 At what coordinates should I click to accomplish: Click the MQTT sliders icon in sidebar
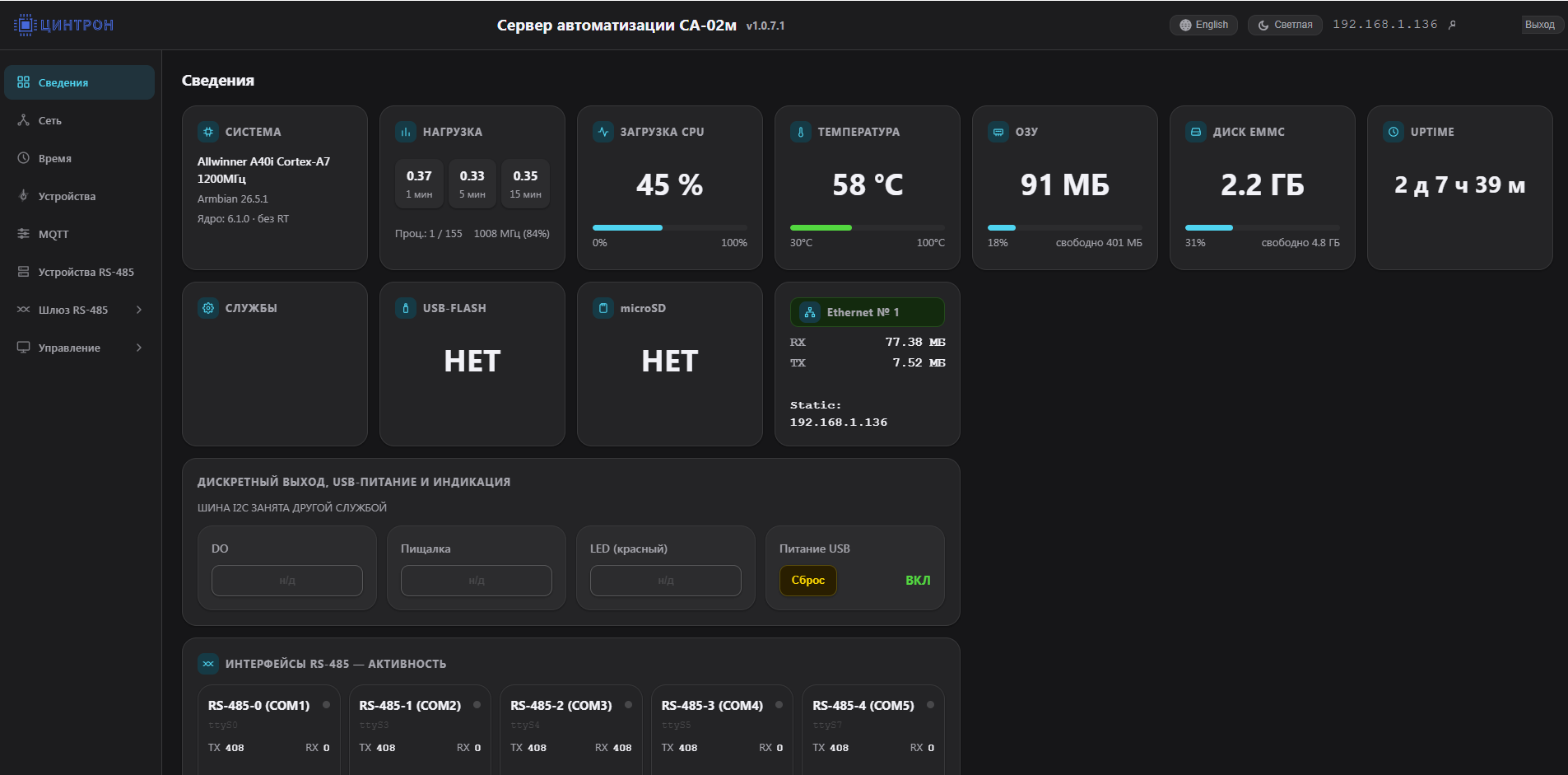[x=23, y=234]
